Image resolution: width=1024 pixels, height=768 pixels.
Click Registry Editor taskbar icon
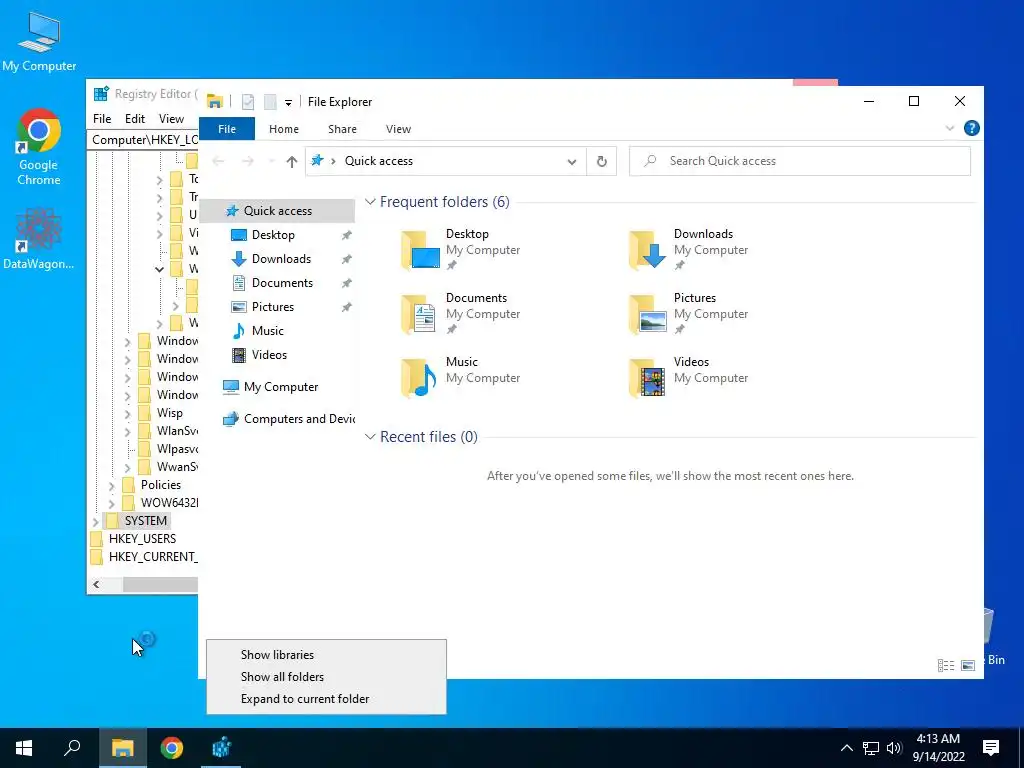click(222, 748)
